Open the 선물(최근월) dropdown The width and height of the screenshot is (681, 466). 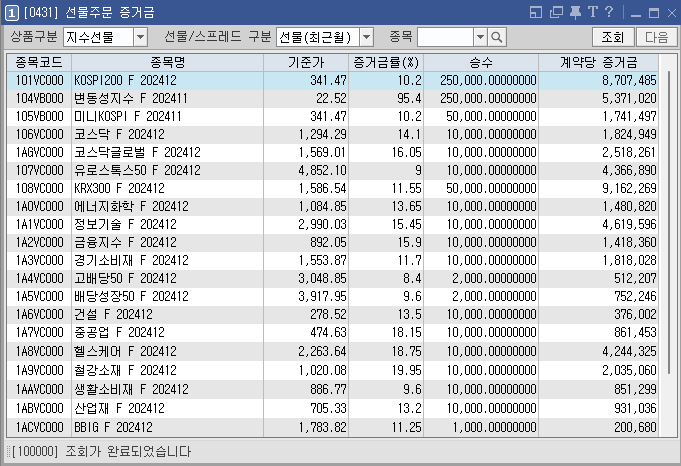[x=367, y=37]
